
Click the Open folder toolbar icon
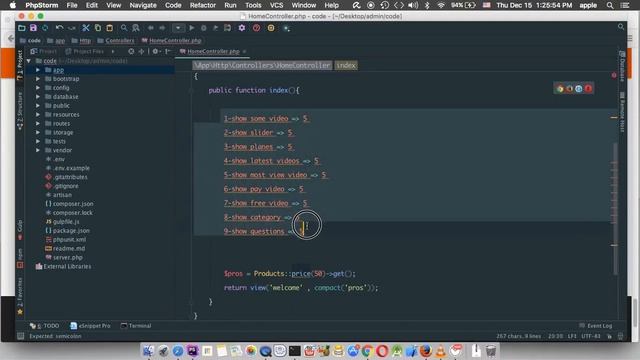(x=22, y=28)
